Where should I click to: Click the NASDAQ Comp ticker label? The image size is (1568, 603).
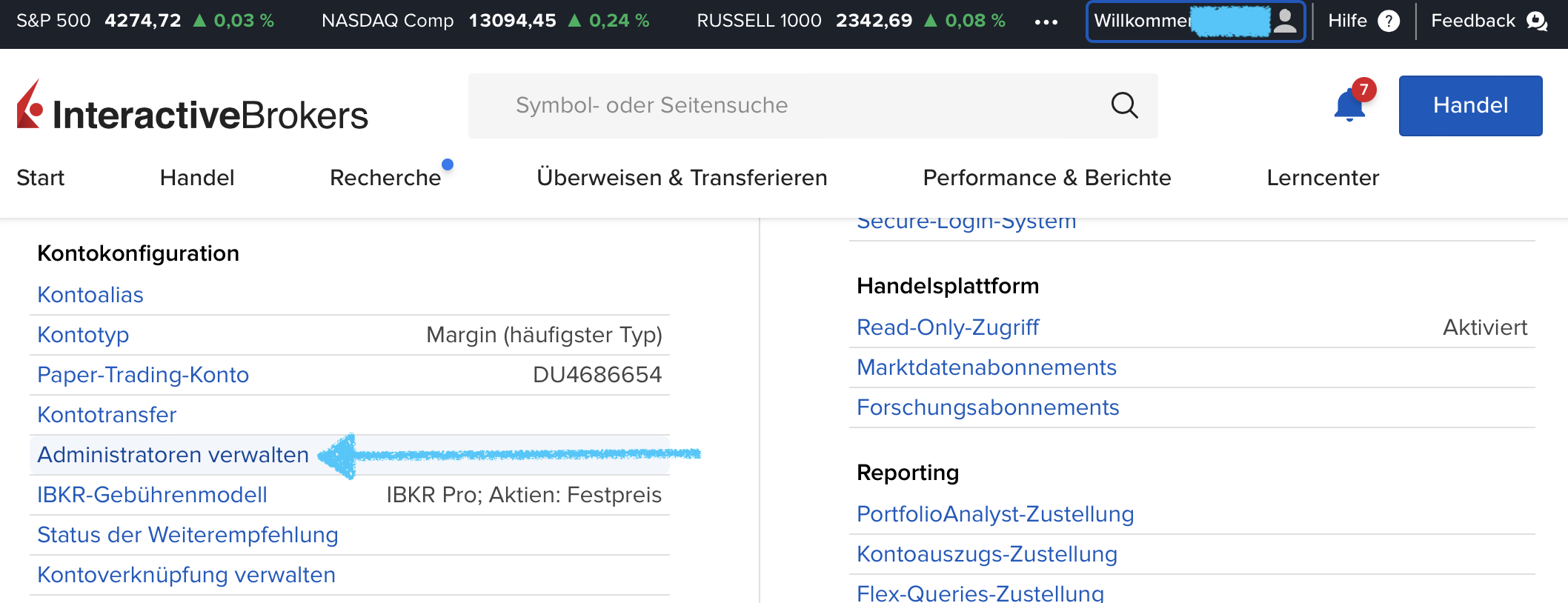[x=388, y=21]
